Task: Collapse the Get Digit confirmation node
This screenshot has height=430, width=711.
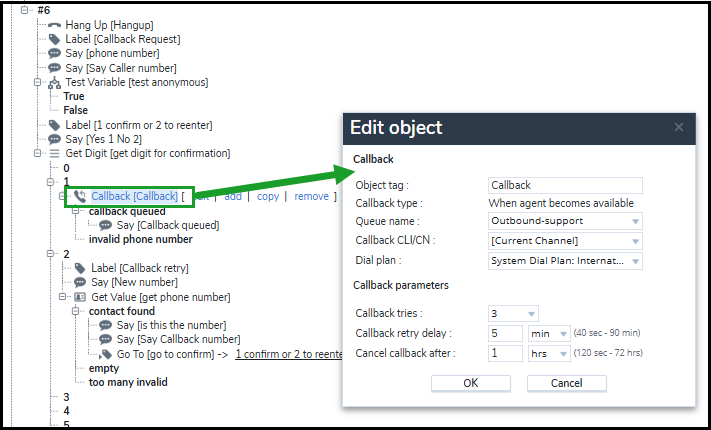Action: click(x=38, y=153)
